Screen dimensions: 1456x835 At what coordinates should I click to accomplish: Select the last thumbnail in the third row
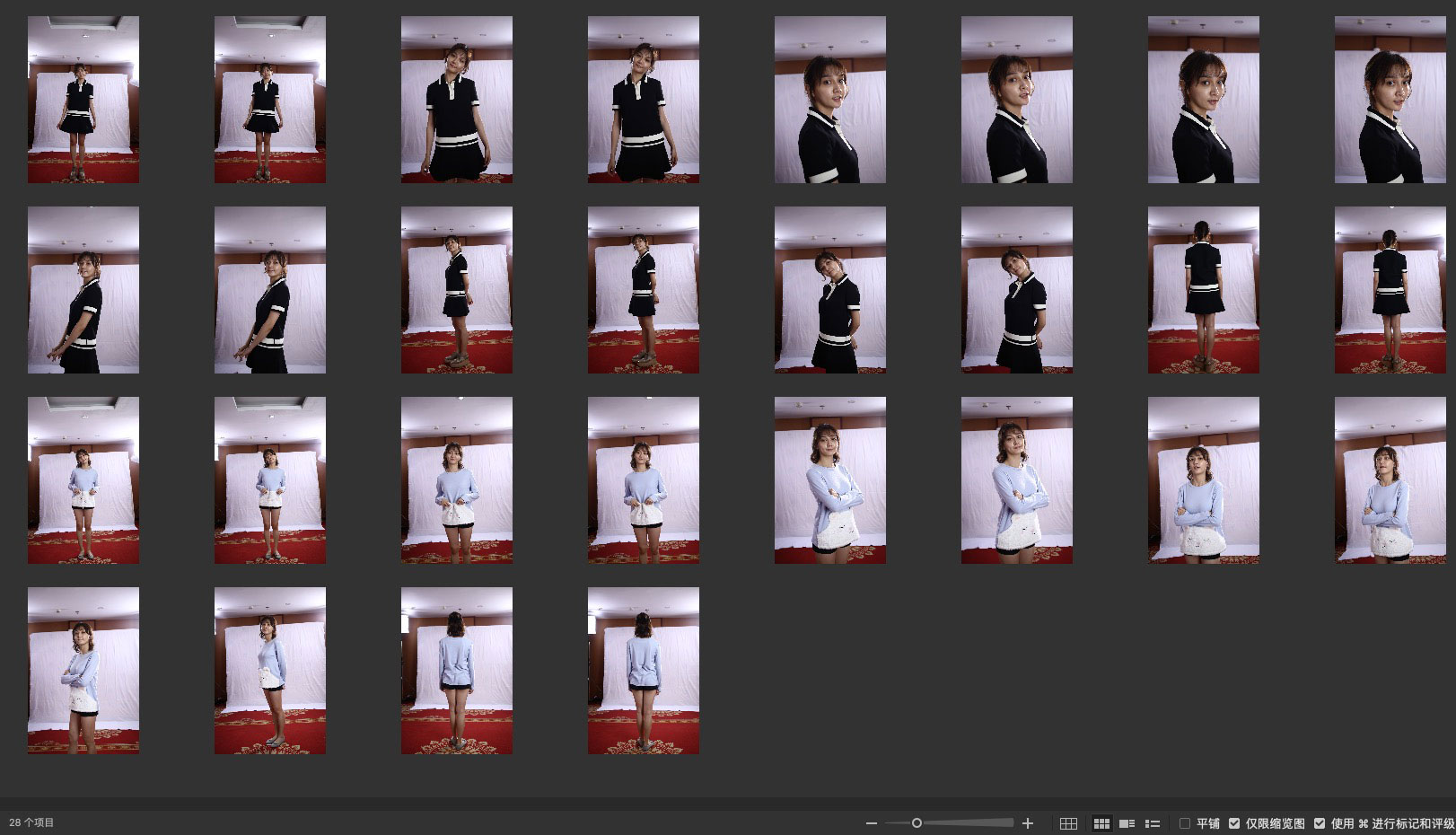point(1390,480)
